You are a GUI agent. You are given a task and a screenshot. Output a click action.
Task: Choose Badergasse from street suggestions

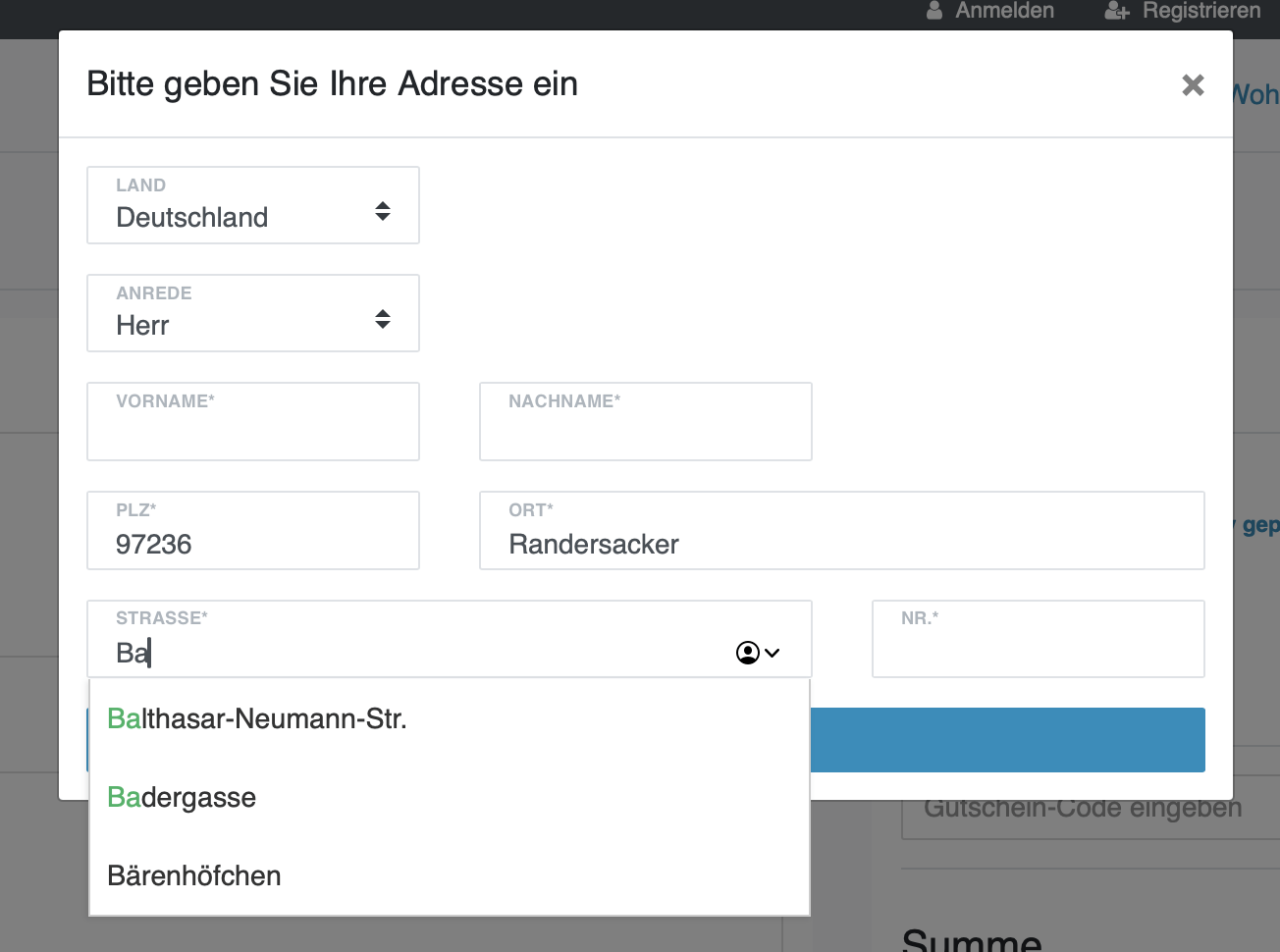(x=450, y=798)
